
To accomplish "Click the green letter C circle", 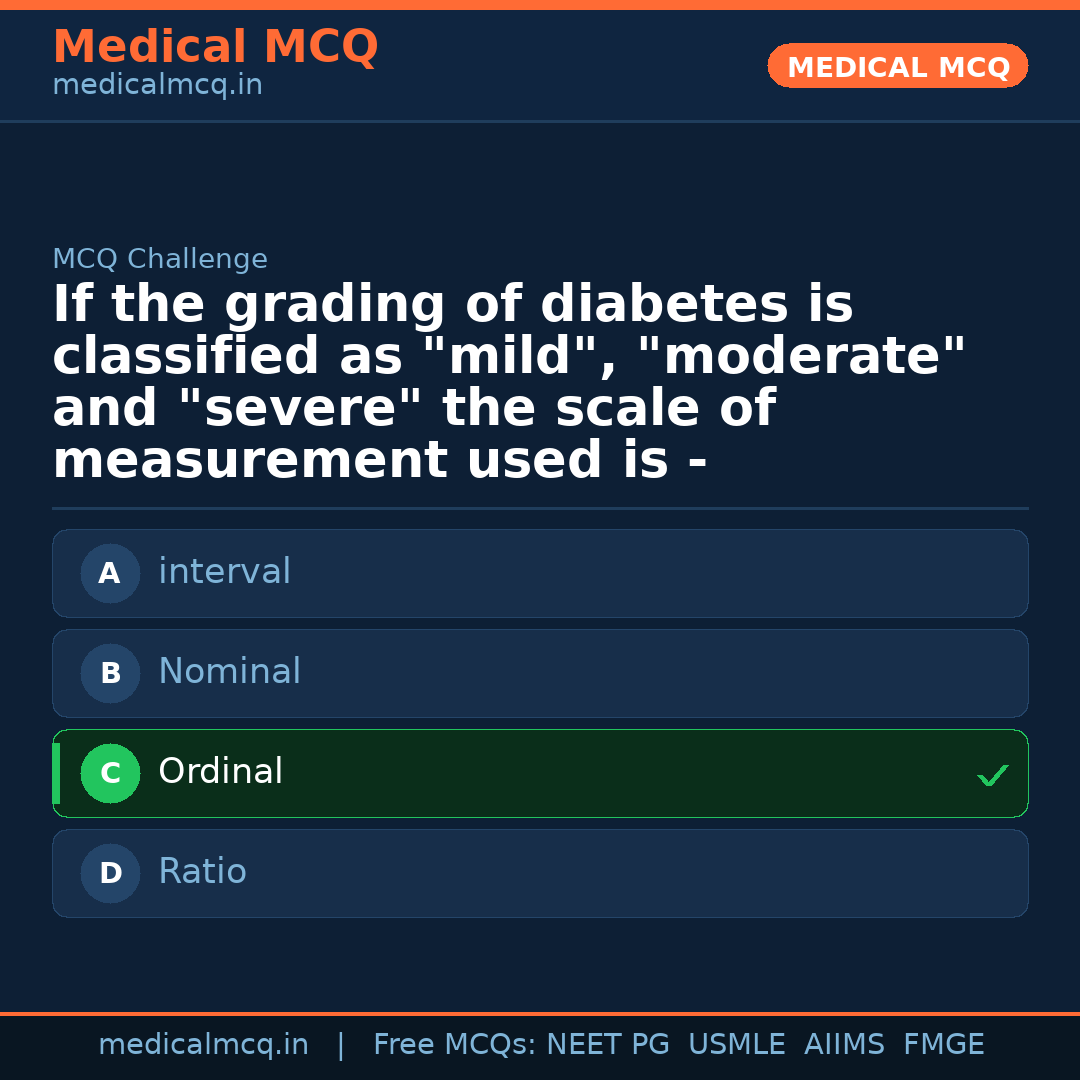I will pos(110,774).
